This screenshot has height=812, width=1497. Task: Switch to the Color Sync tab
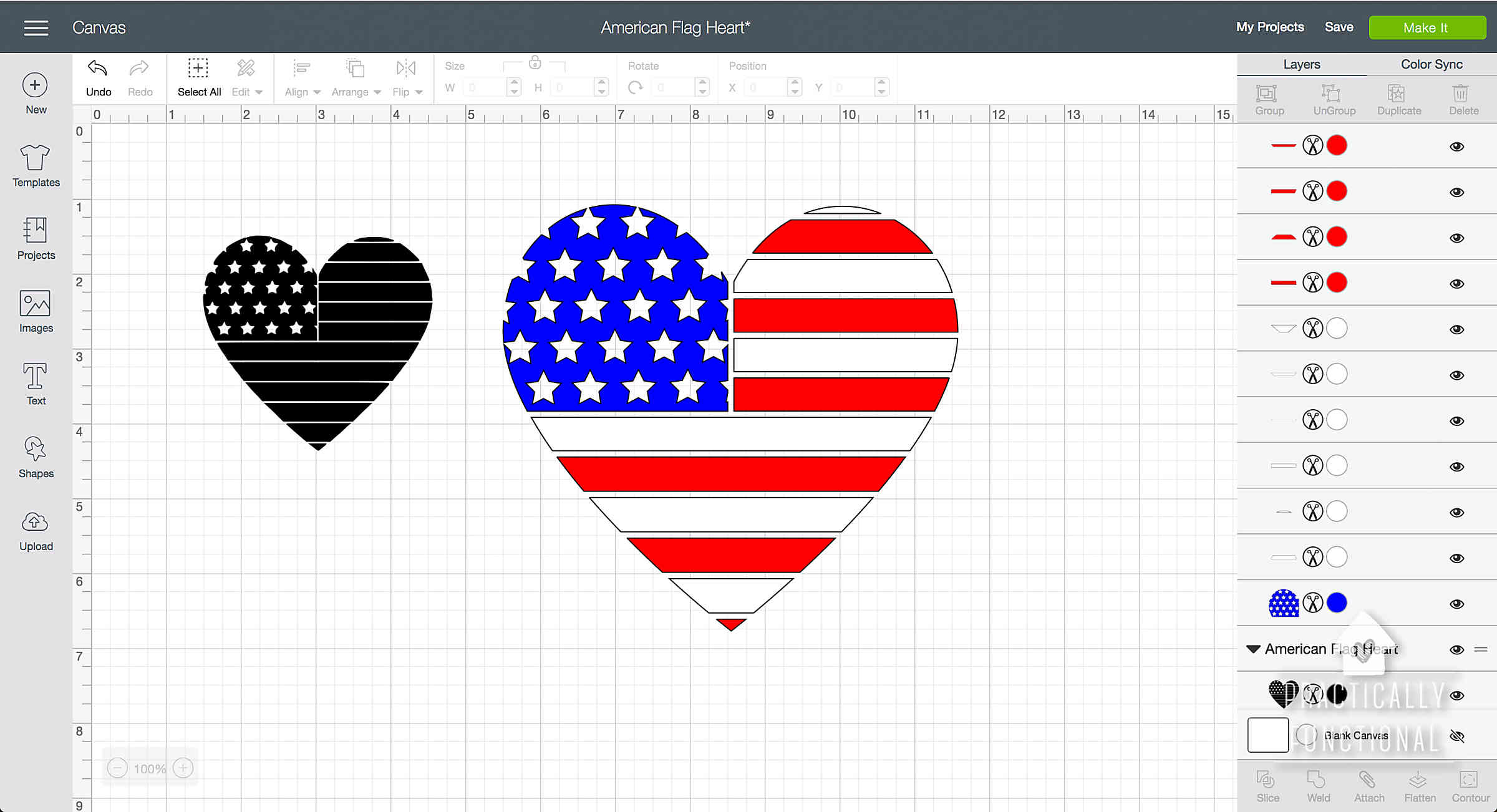click(1431, 64)
